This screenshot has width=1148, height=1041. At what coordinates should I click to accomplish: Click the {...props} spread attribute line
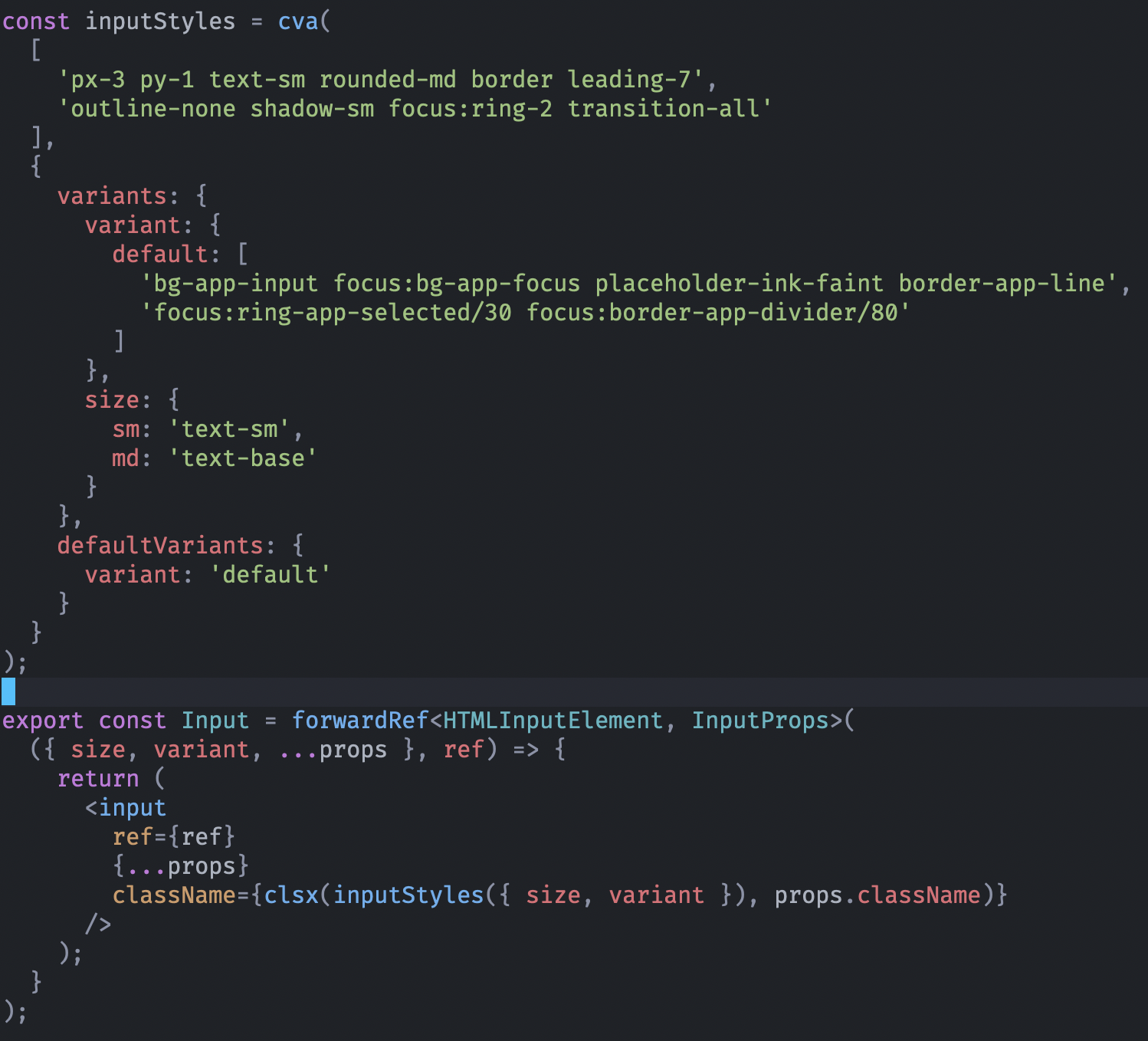tap(181, 866)
